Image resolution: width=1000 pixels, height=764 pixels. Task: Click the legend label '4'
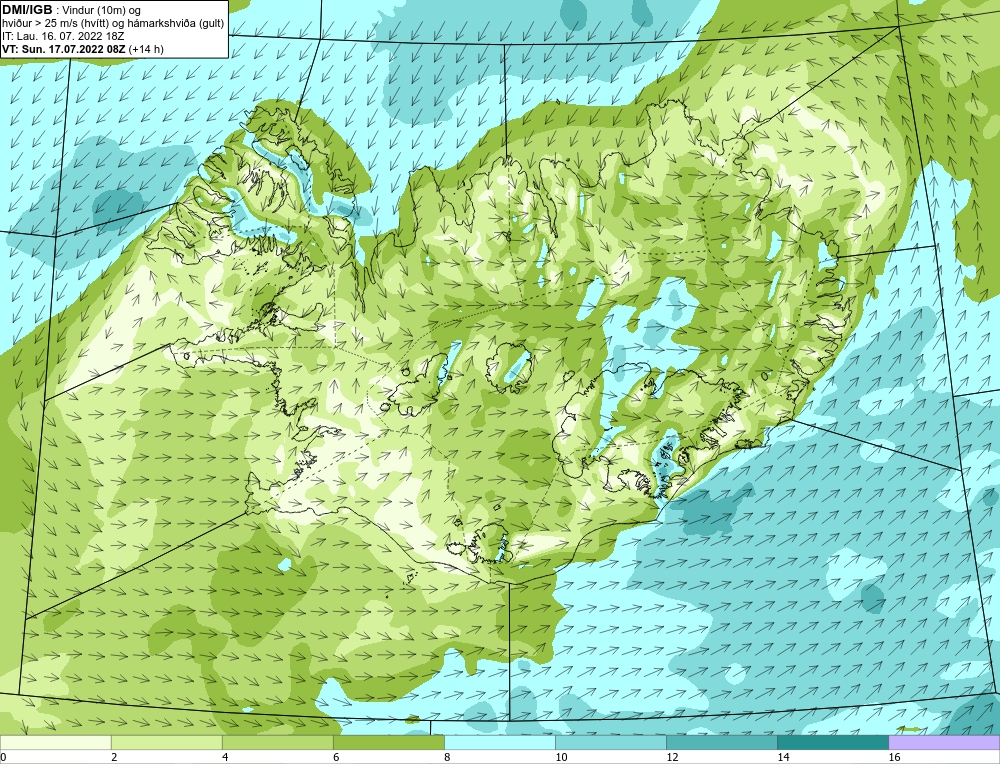point(224,757)
